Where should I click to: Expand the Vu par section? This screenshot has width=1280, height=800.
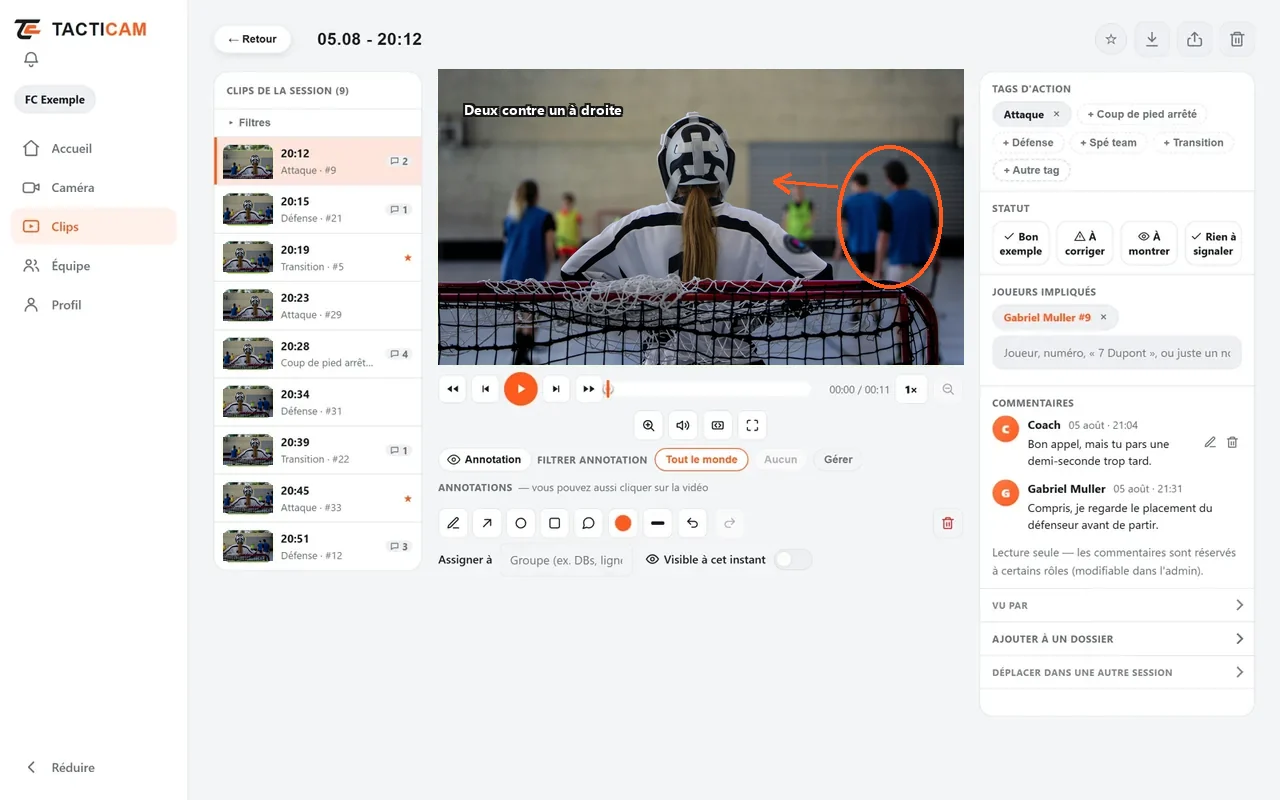click(1117, 605)
